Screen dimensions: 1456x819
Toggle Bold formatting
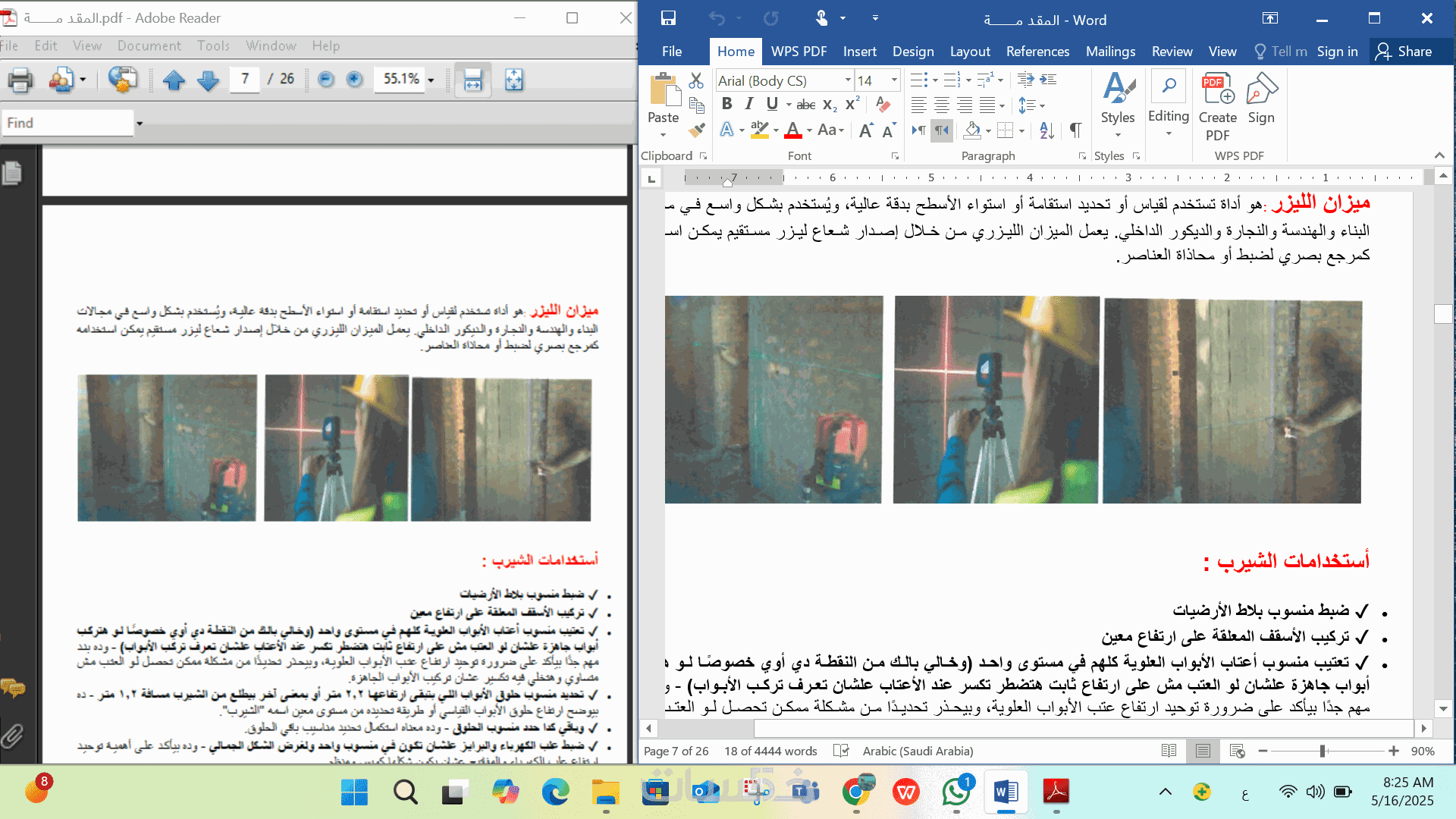726,104
